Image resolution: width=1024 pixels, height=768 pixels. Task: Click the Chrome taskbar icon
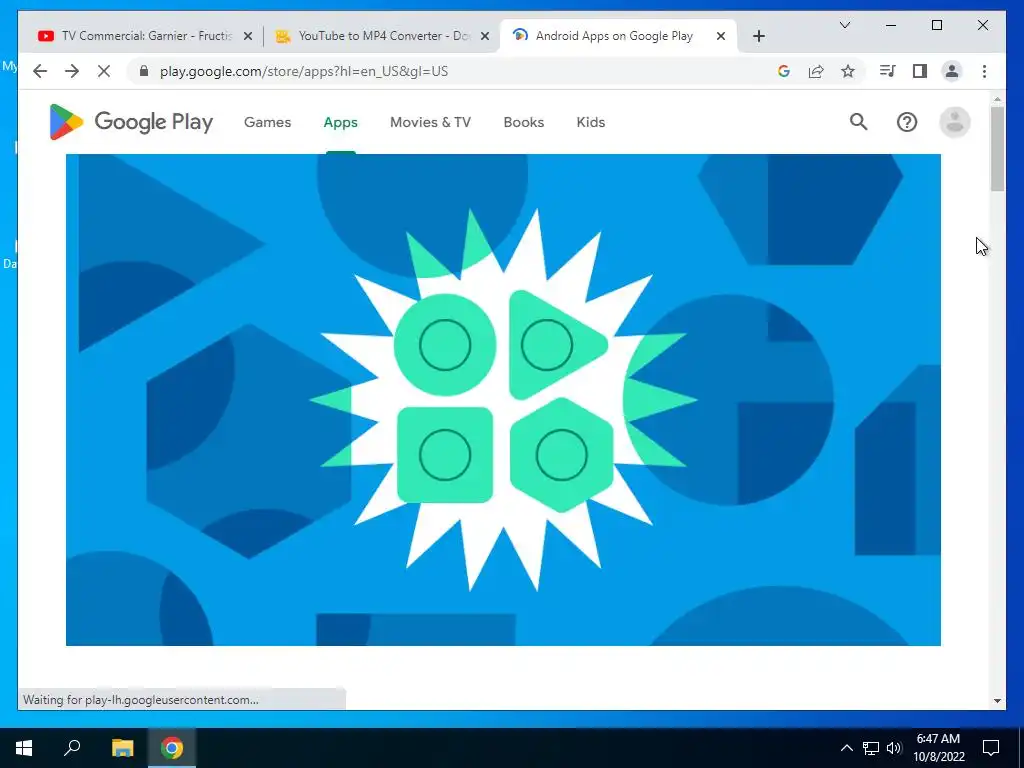tap(172, 748)
